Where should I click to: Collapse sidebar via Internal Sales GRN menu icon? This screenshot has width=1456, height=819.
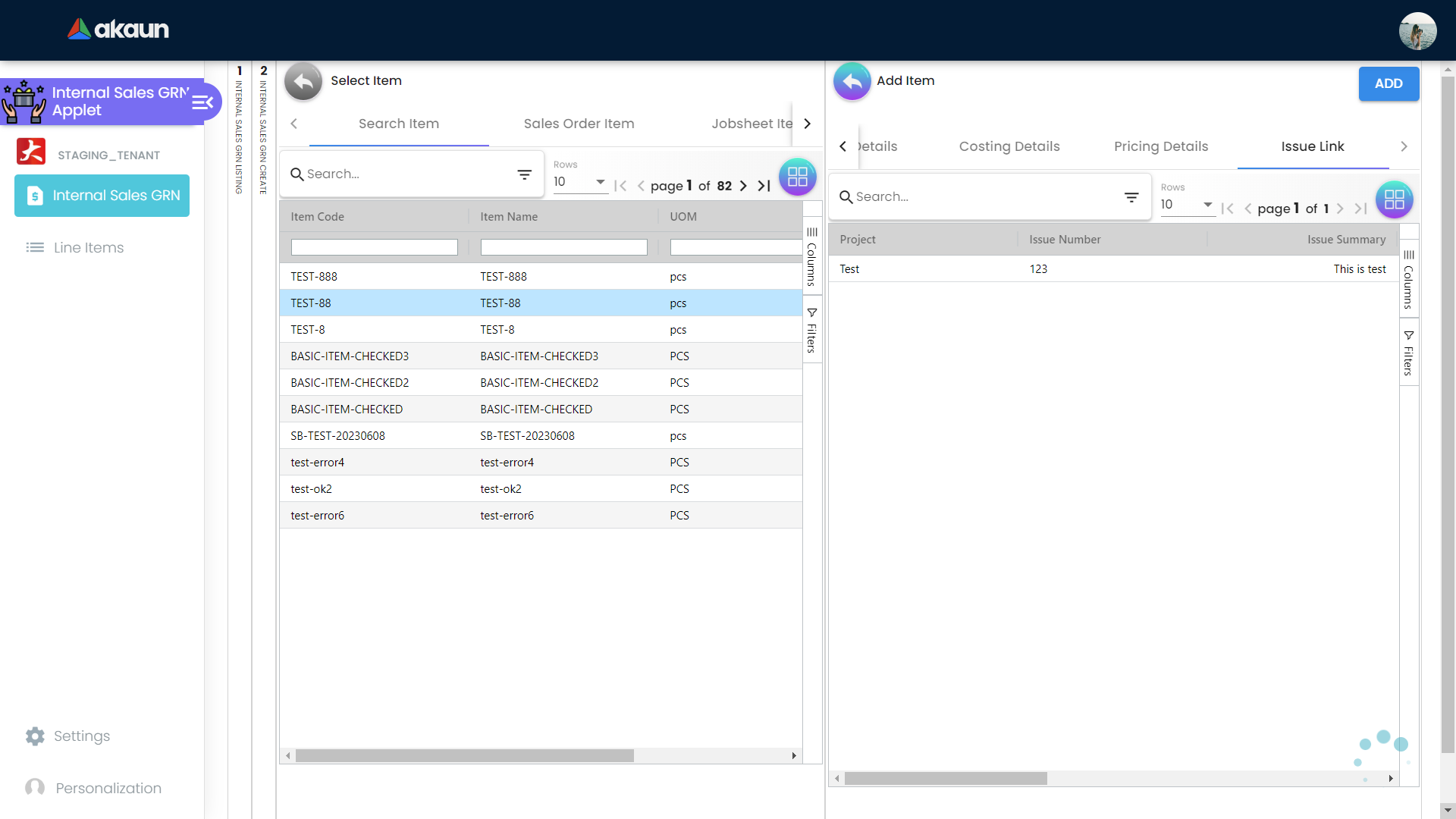202,102
